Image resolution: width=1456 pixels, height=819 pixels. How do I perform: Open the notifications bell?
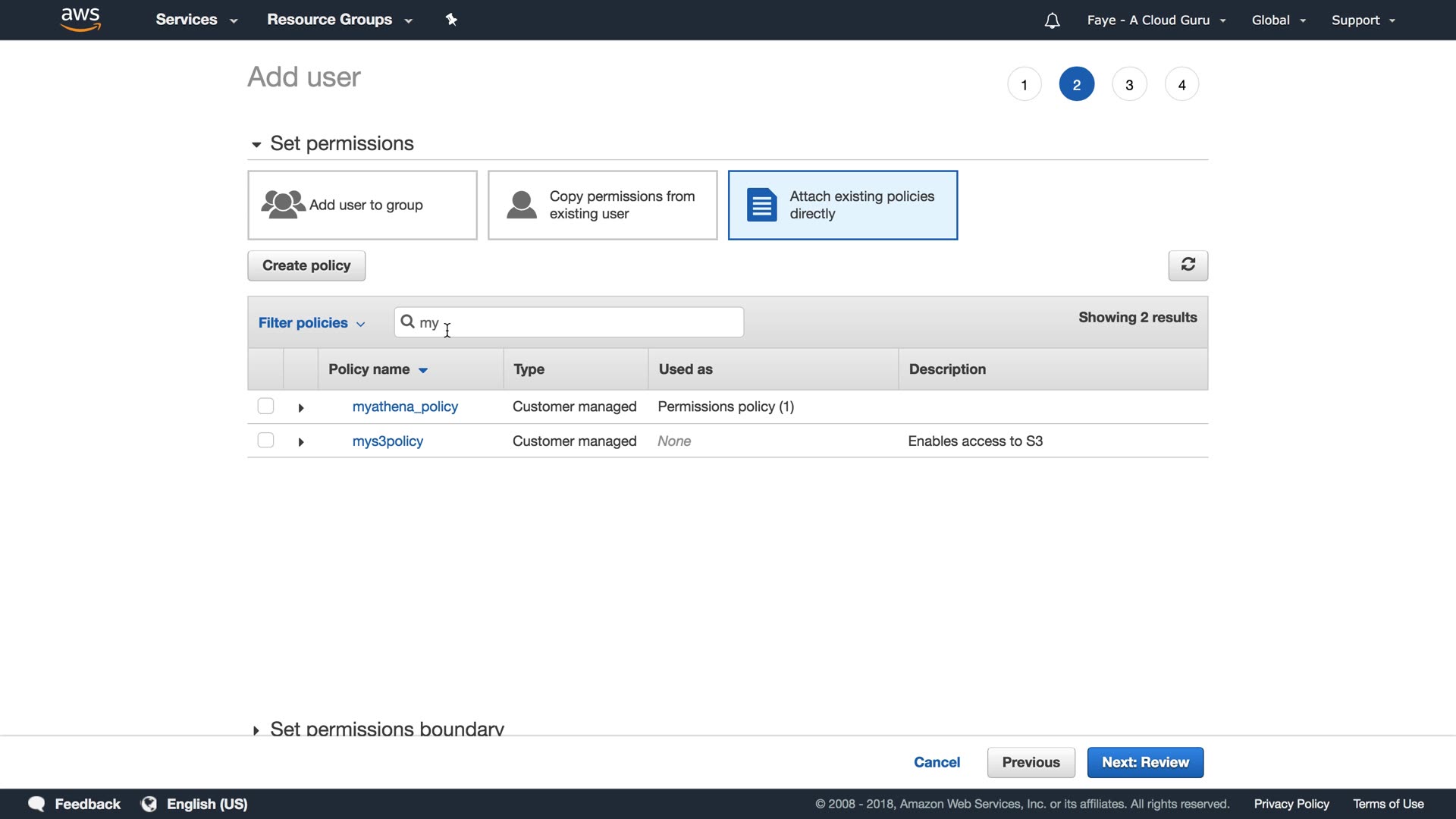[1052, 20]
